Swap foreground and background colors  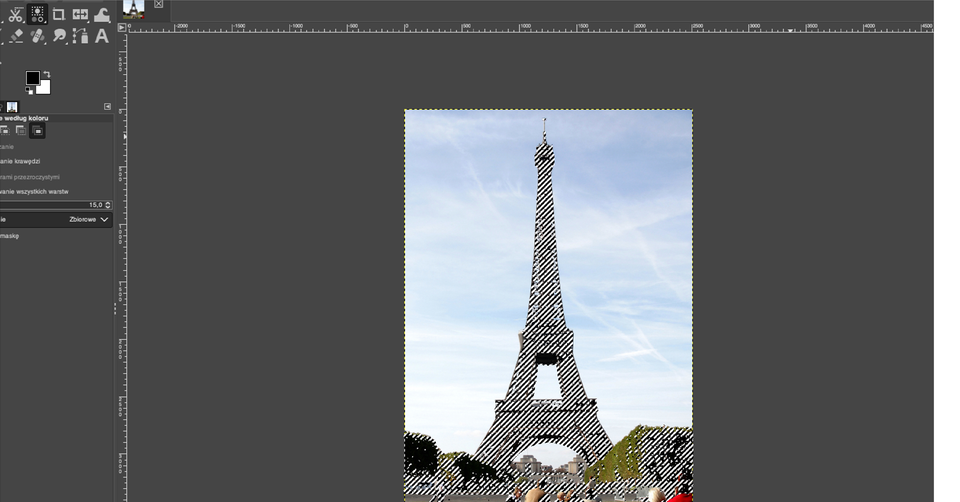pos(47,73)
